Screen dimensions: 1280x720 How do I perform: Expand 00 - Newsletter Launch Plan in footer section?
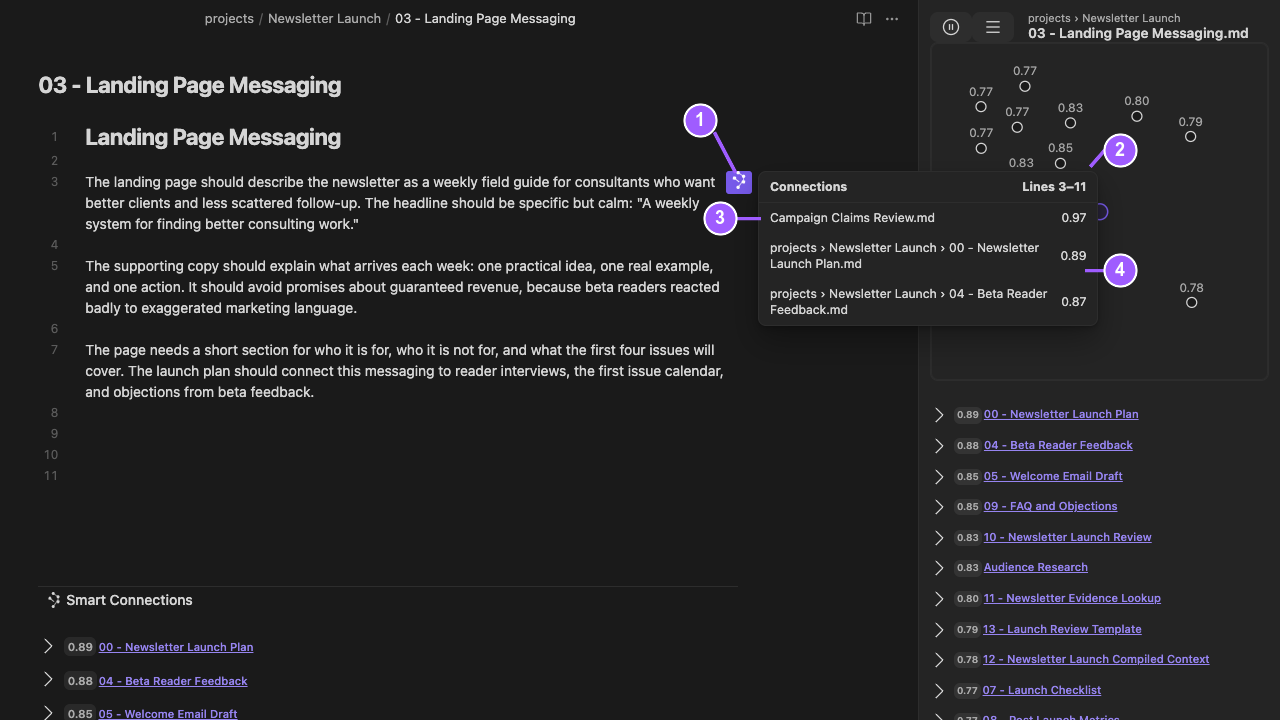[x=48, y=647]
